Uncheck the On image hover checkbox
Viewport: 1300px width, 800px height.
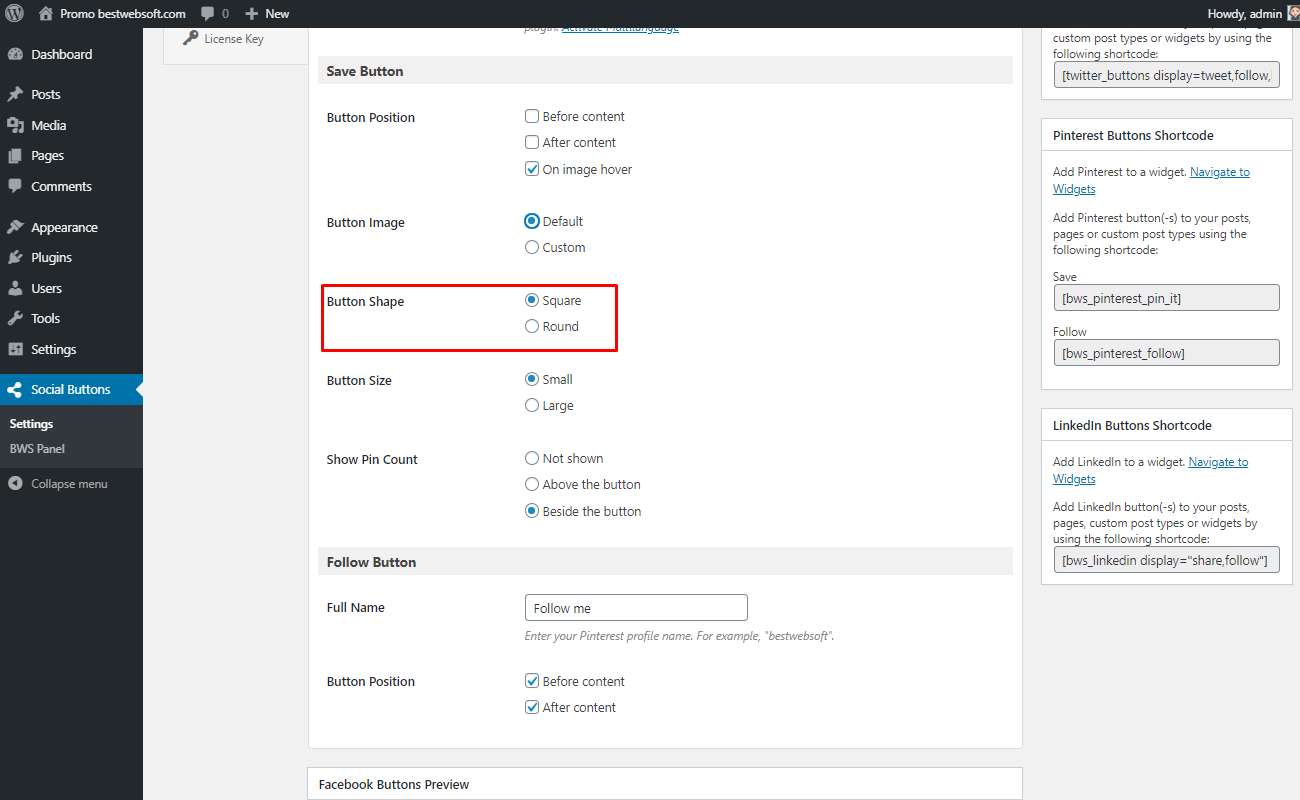[x=532, y=169]
